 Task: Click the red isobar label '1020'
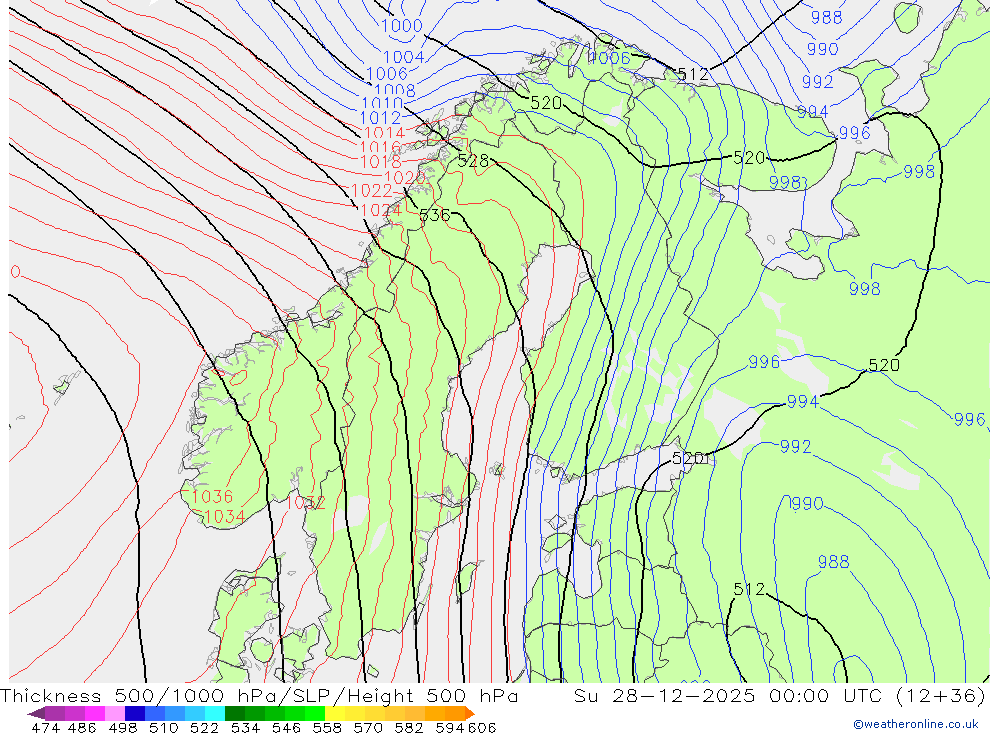click(x=405, y=177)
